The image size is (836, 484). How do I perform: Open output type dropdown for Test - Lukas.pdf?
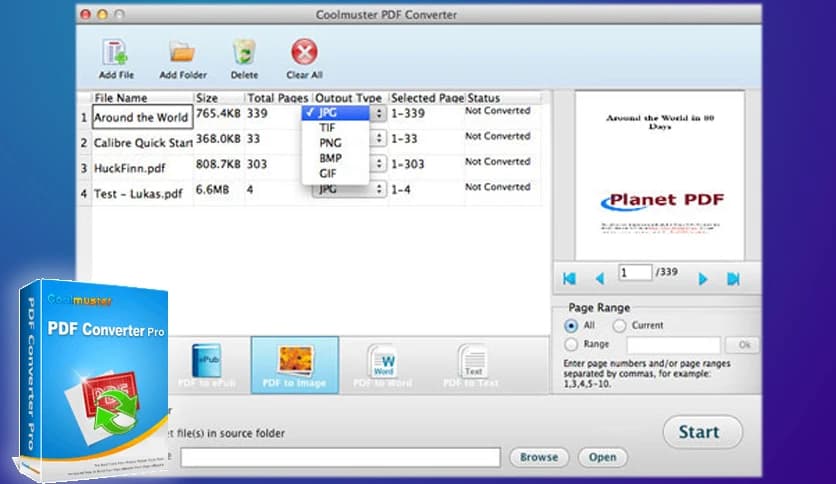coord(349,189)
